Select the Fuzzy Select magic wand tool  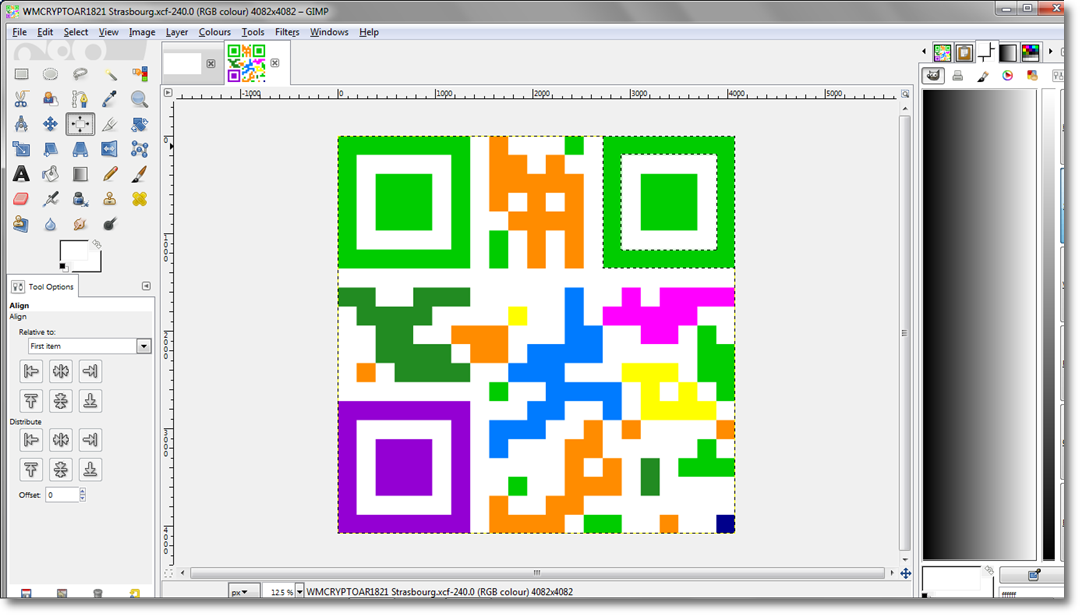pos(110,74)
